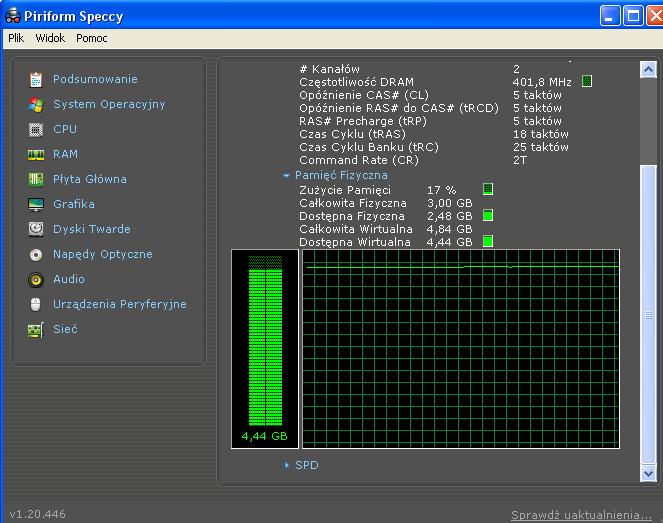This screenshot has height=523, width=663.
Task: Click the RAM memory stick icon
Action: [x=36, y=154]
